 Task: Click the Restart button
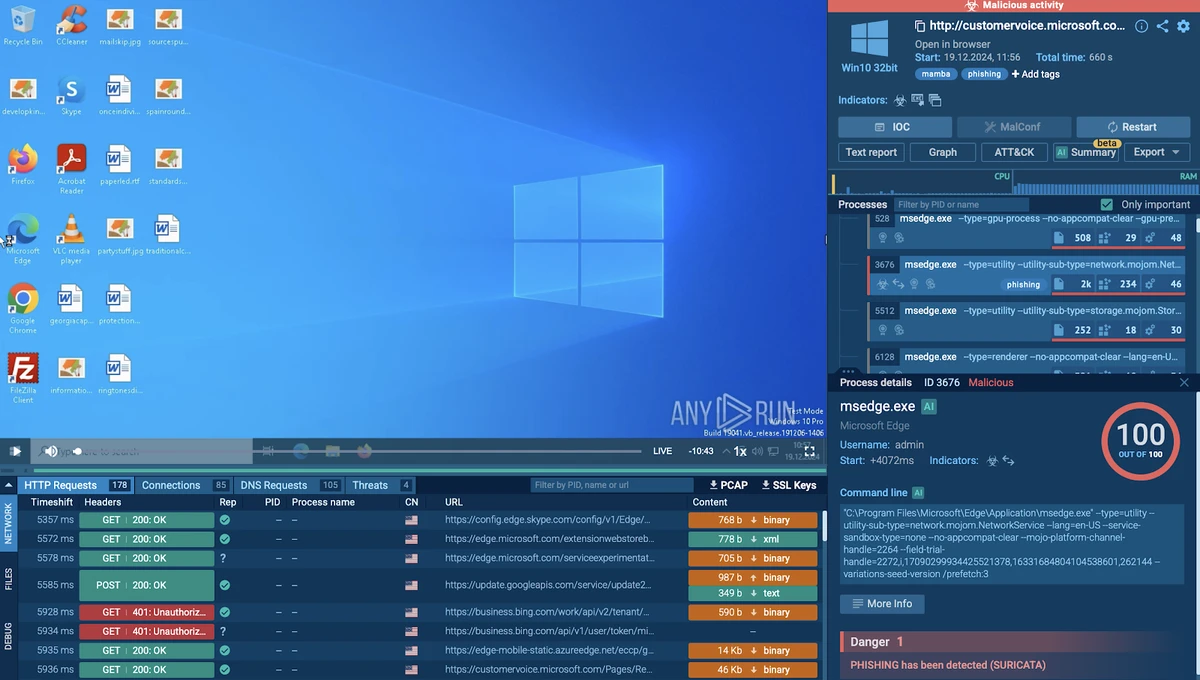(x=1132, y=127)
